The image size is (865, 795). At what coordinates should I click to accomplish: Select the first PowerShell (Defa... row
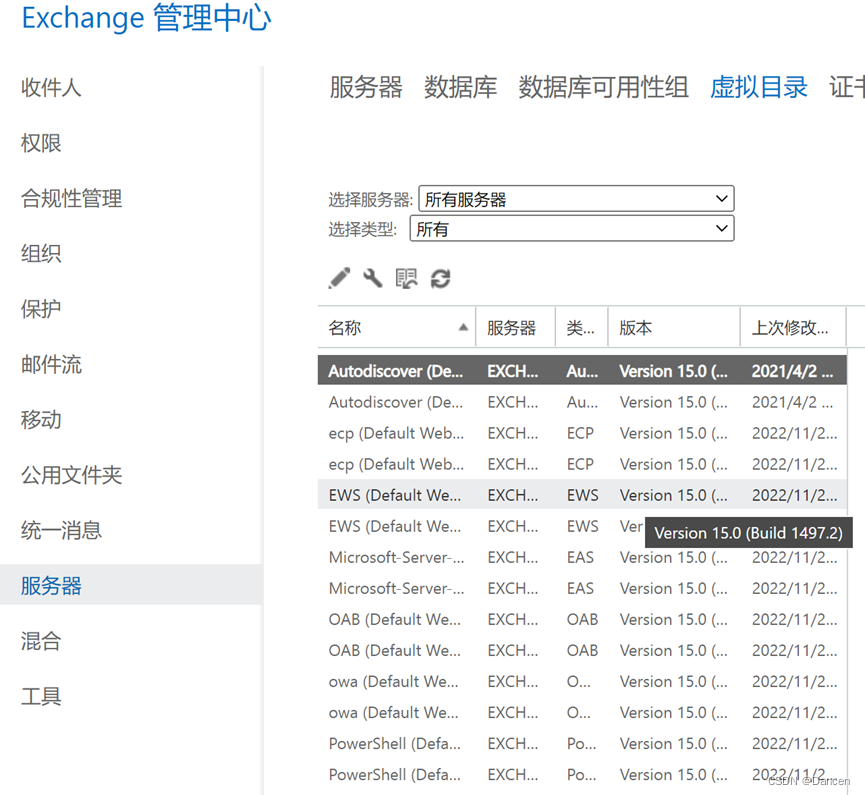click(x=582, y=743)
